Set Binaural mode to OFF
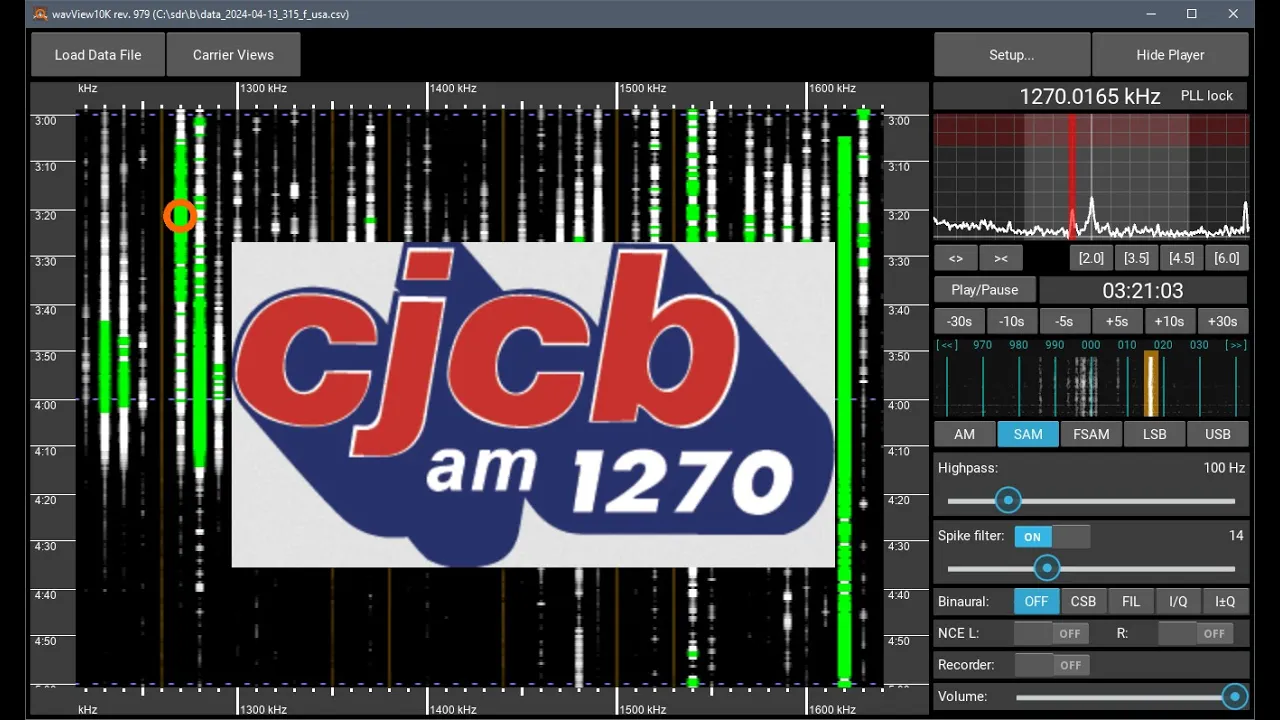This screenshot has height=720, width=1280. (1036, 601)
